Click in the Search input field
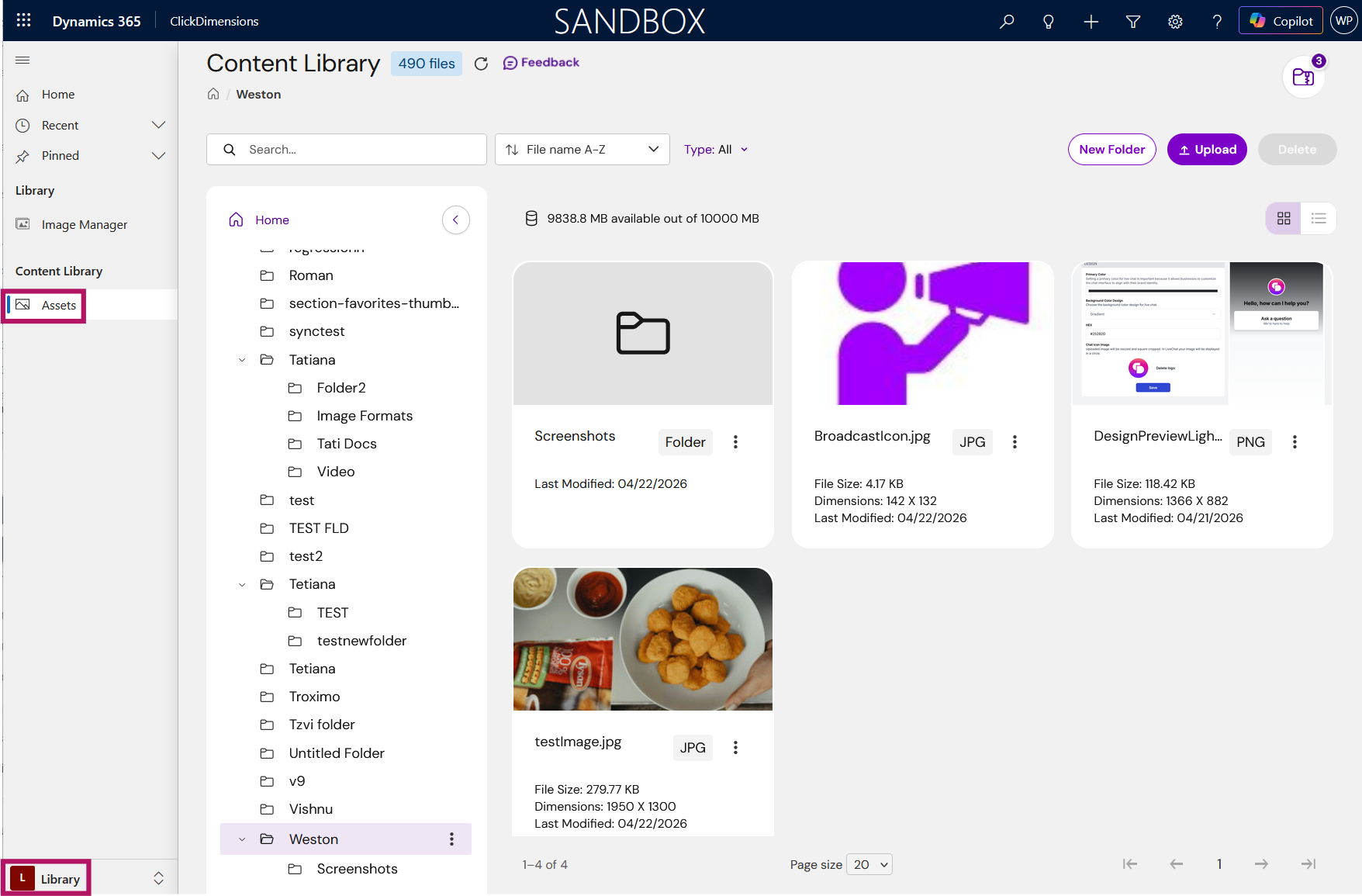 pyautogui.click(x=347, y=149)
